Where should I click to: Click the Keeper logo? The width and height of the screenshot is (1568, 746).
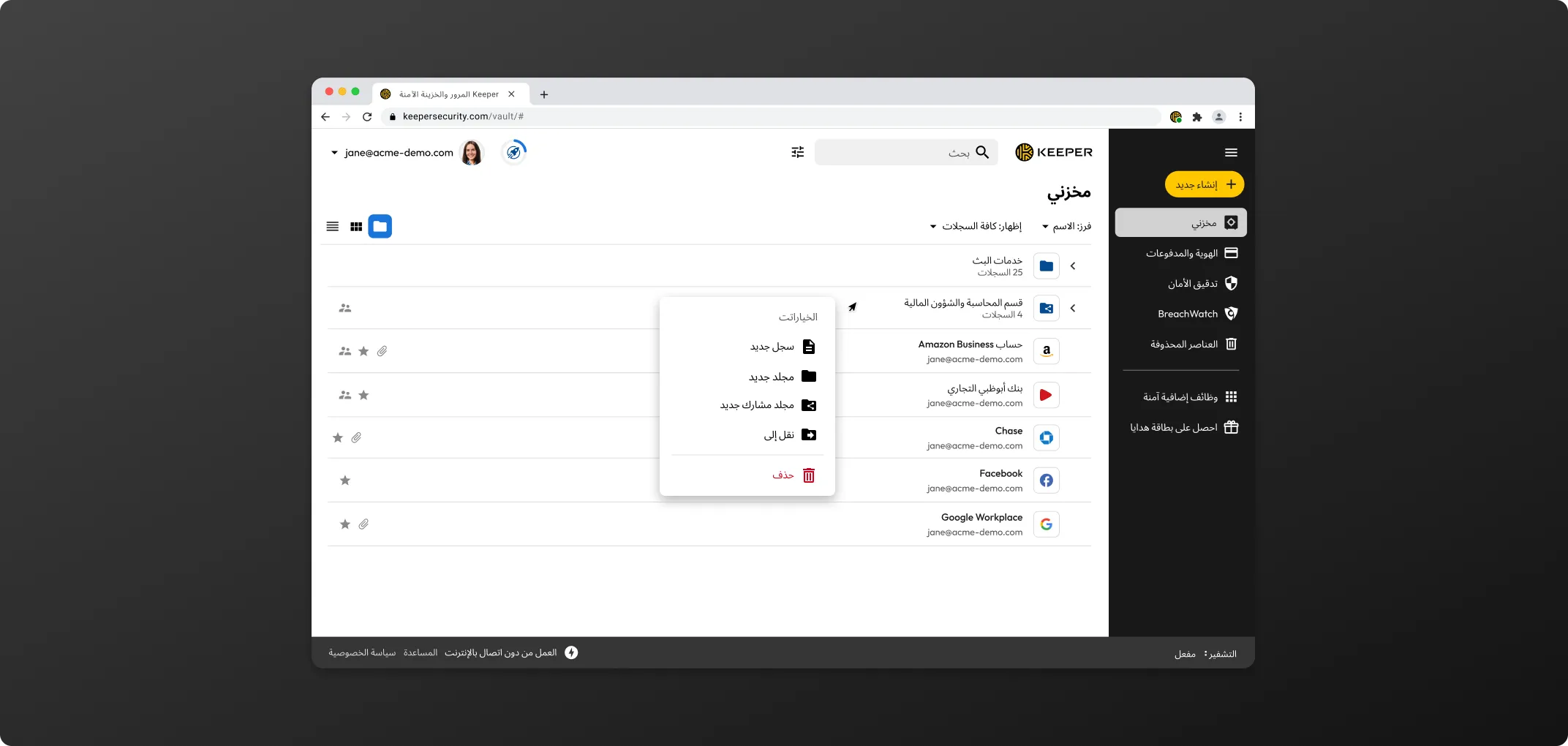1054,152
